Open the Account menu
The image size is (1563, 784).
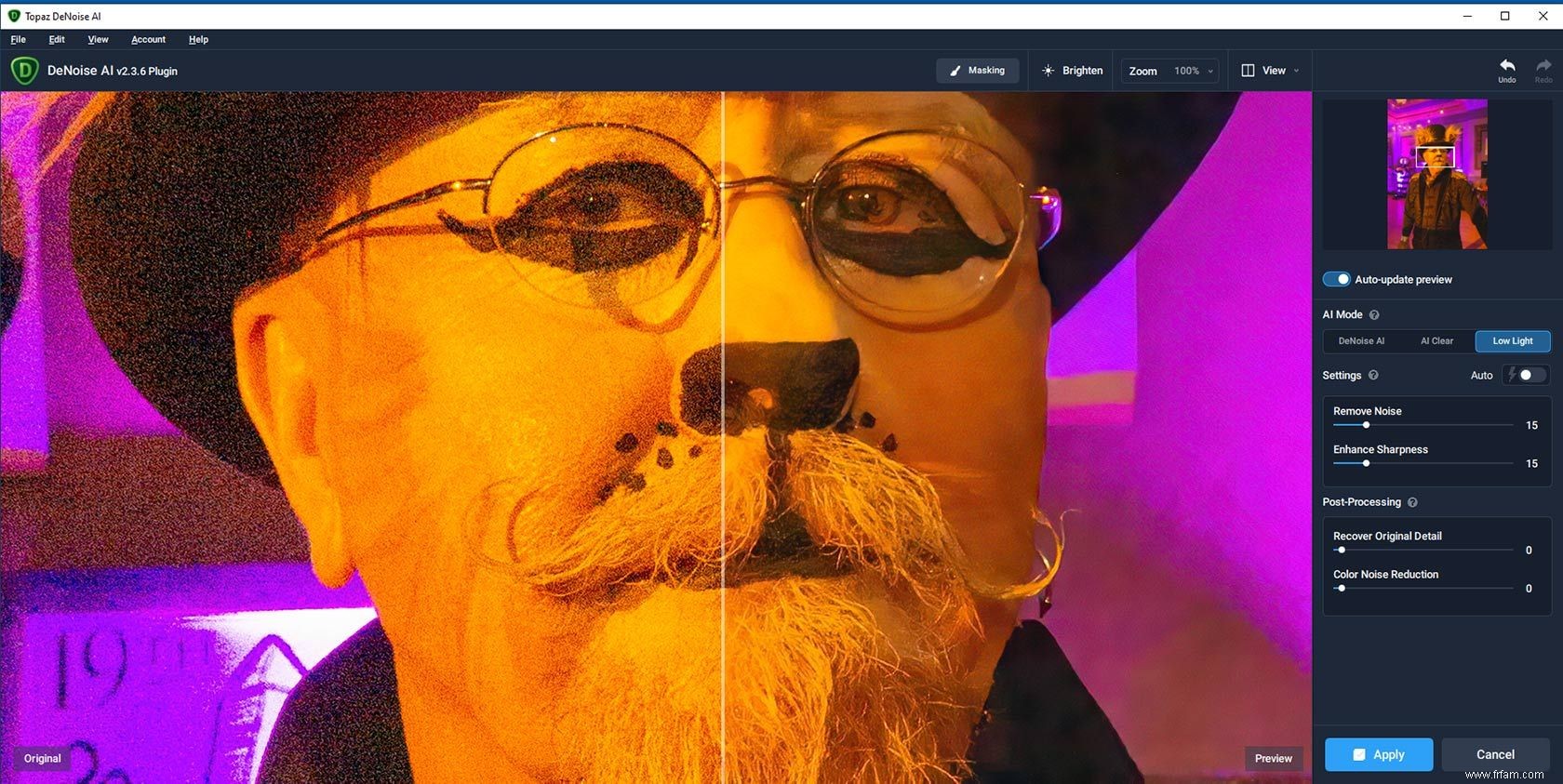[148, 39]
